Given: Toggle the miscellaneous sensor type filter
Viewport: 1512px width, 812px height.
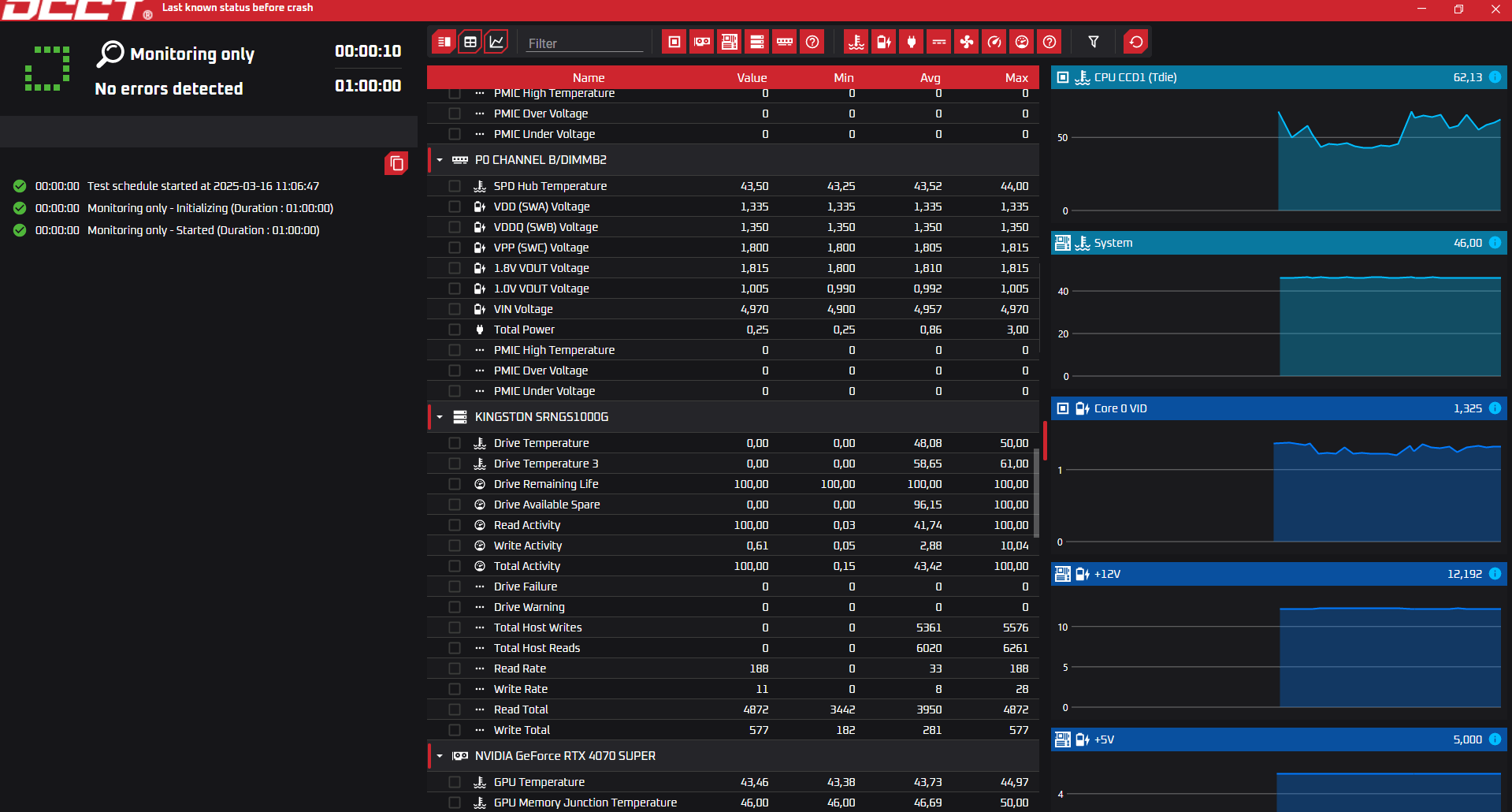Looking at the screenshot, I should (x=1049, y=42).
